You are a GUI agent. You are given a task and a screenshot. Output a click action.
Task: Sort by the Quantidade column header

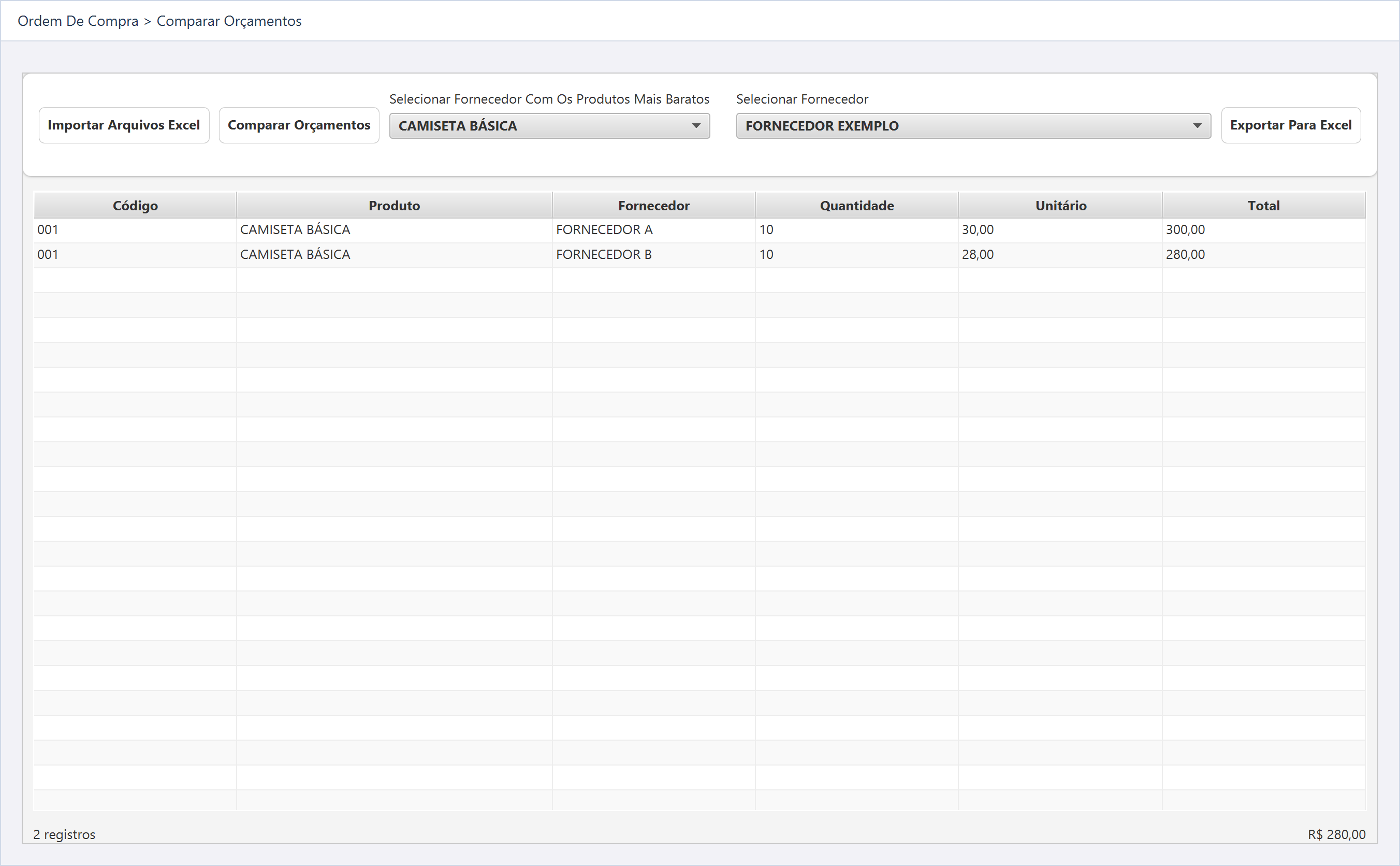[x=857, y=205]
